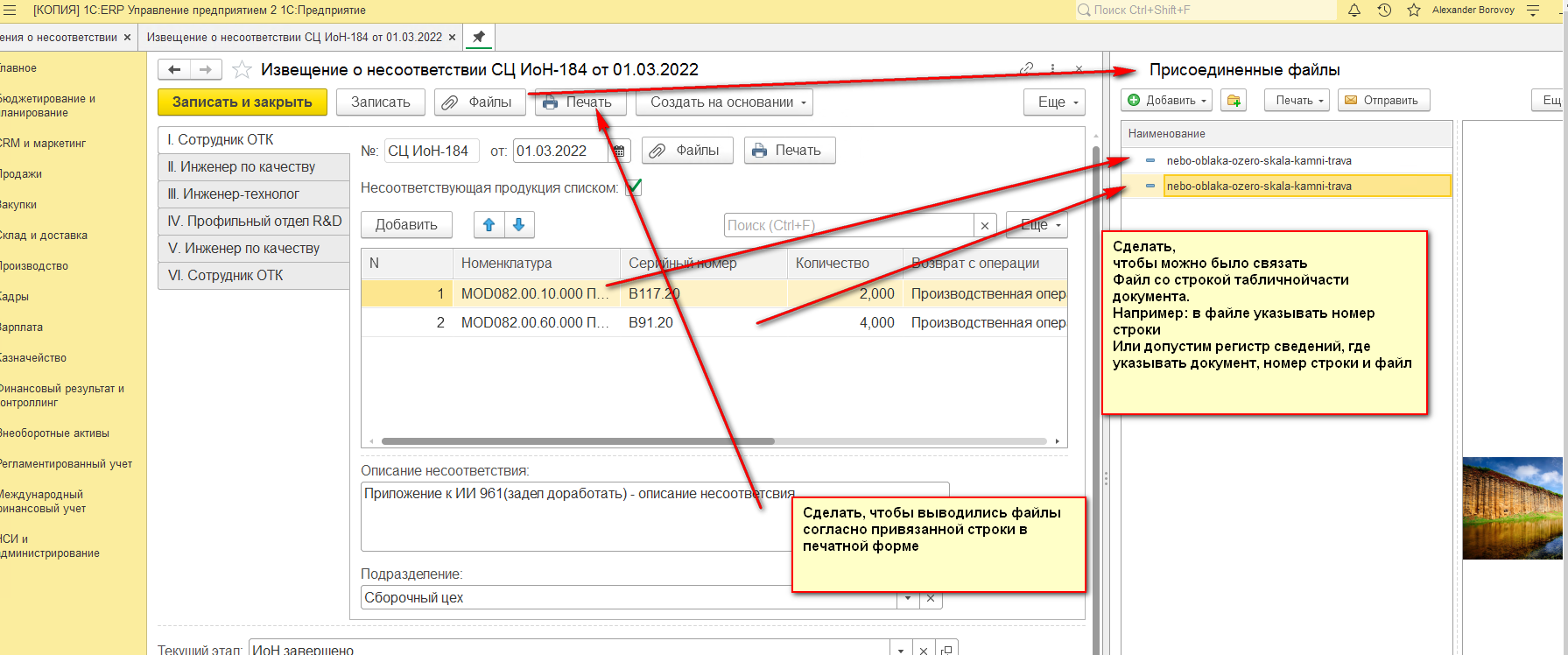Click the pin icon in the tab bar
Viewport: 1568px width, 655px height.
(478, 37)
